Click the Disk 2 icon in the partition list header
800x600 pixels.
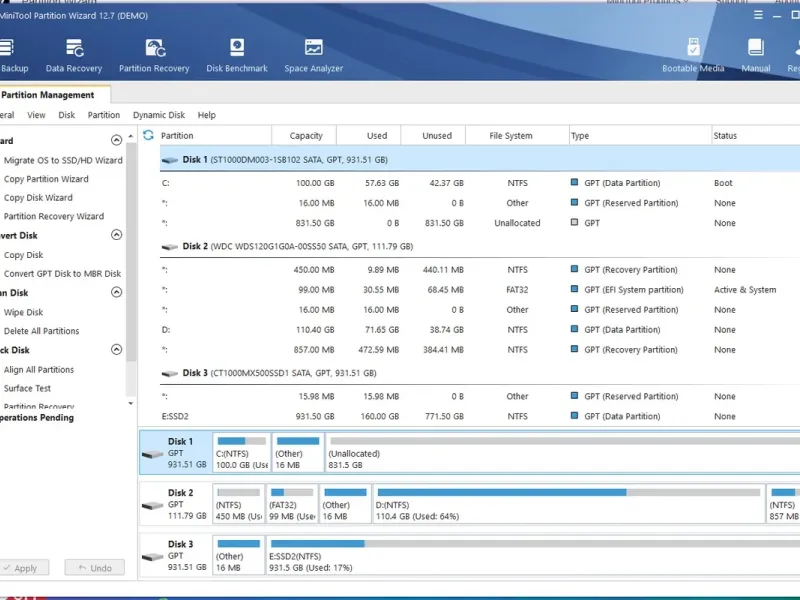tap(169, 247)
